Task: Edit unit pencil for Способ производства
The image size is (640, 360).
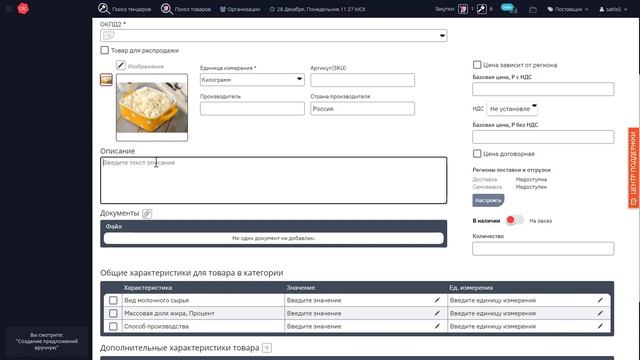Action: (600, 327)
